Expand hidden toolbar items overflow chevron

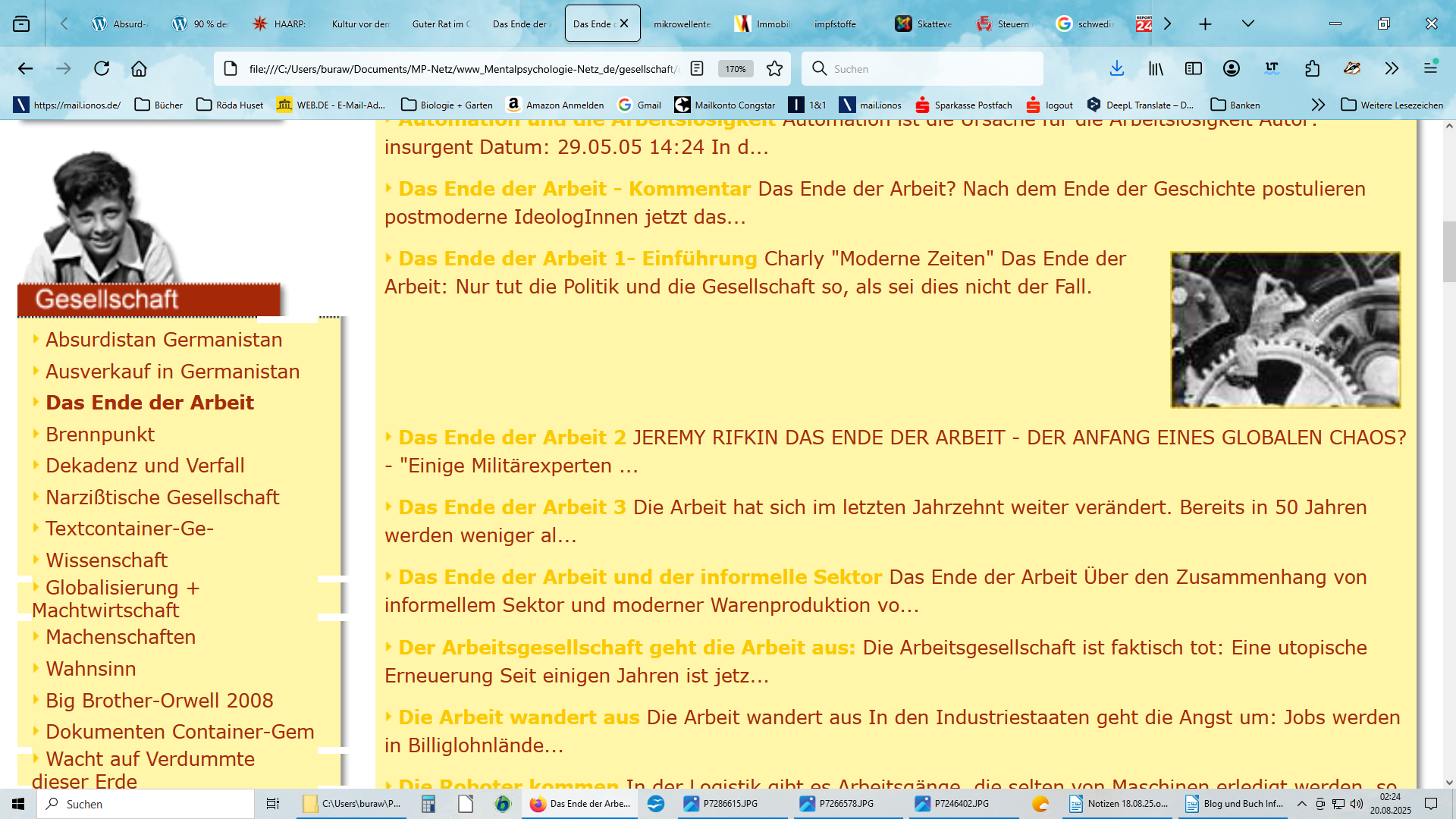coord(1392,69)
